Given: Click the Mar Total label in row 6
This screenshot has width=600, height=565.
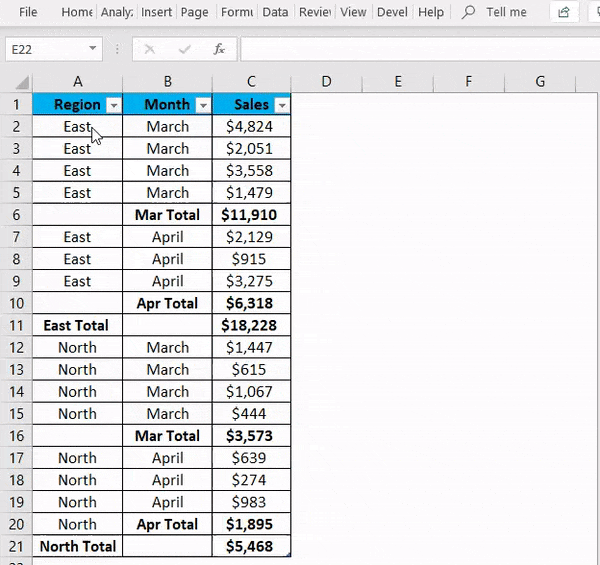Looking at the screenshot, I should click(168, 215).
